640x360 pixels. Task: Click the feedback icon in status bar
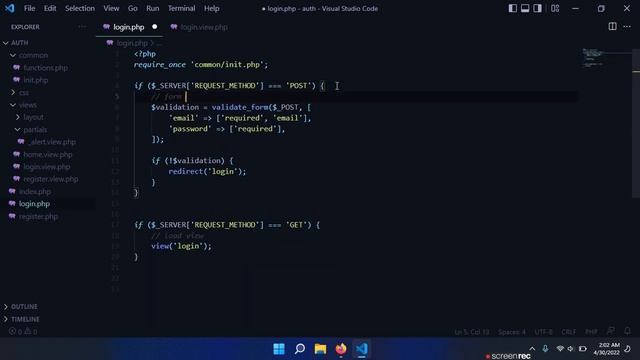pyautogui.click(x=611, y=331)
